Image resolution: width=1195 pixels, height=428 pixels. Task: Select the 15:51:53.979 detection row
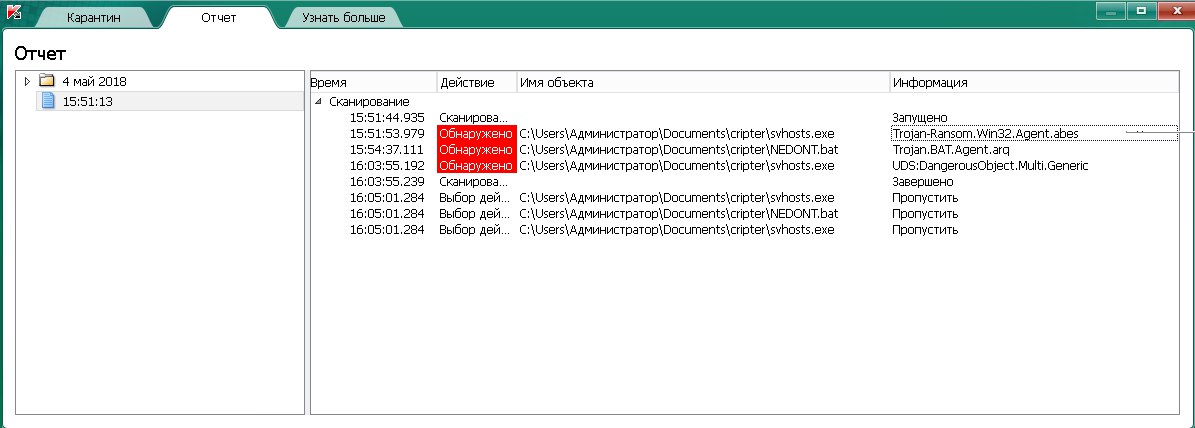tap(744, 133)
